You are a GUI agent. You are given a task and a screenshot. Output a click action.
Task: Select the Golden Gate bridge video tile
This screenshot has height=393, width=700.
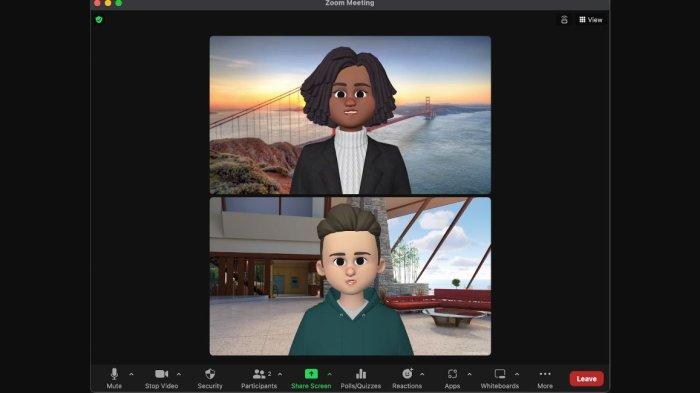pyautogui.click(x=350, y=115)
